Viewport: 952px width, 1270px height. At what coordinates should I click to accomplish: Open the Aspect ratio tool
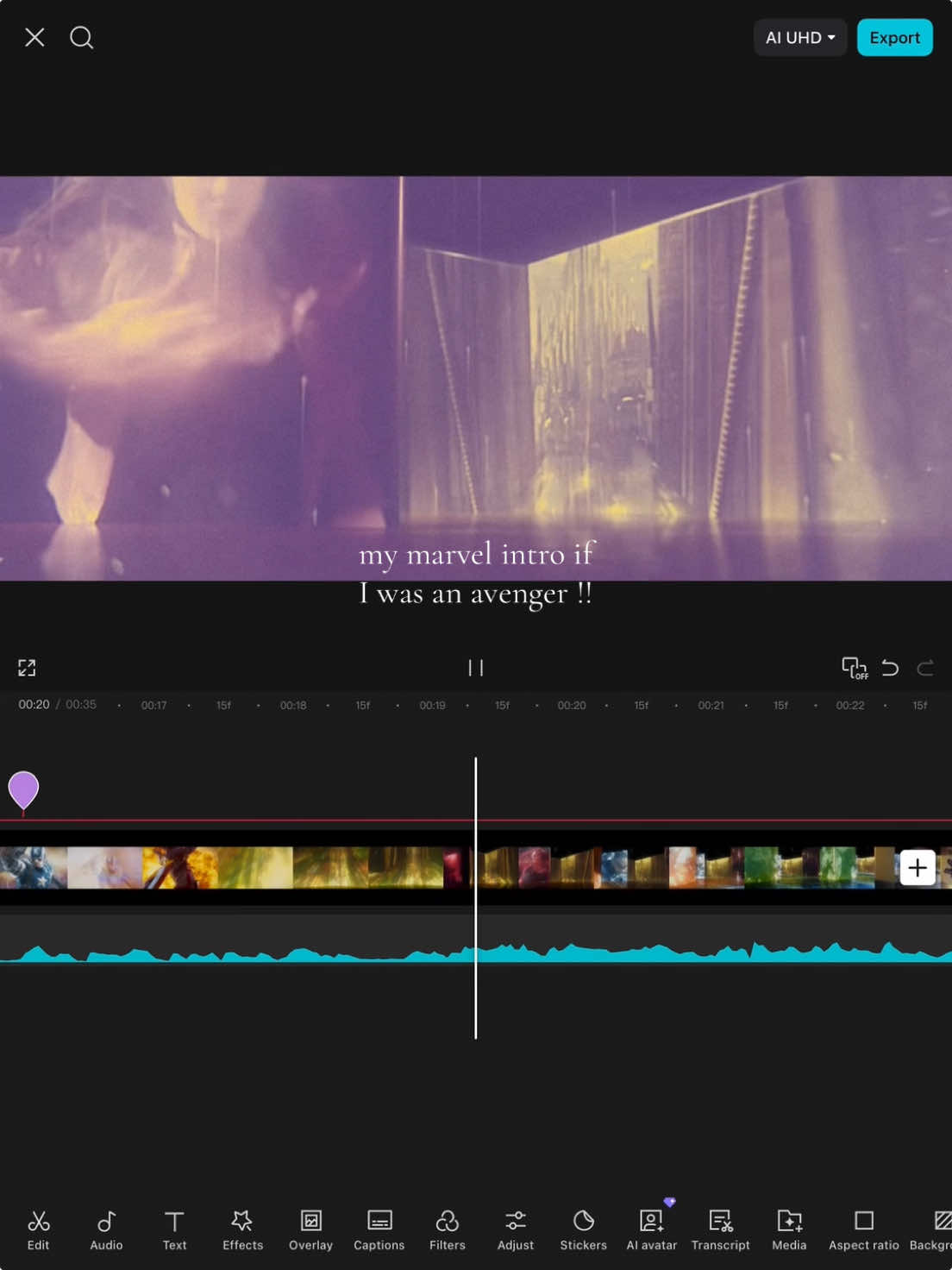(x=863, y=1230)
